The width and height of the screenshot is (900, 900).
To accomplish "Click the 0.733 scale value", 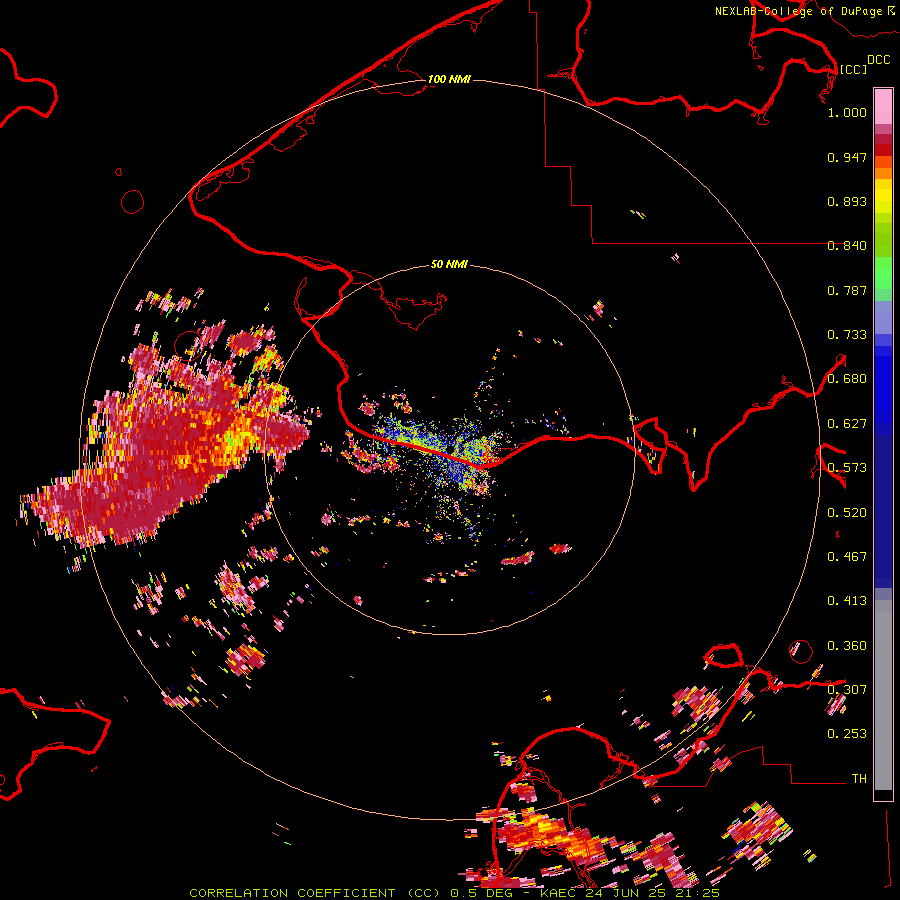I will click(847, 335).
